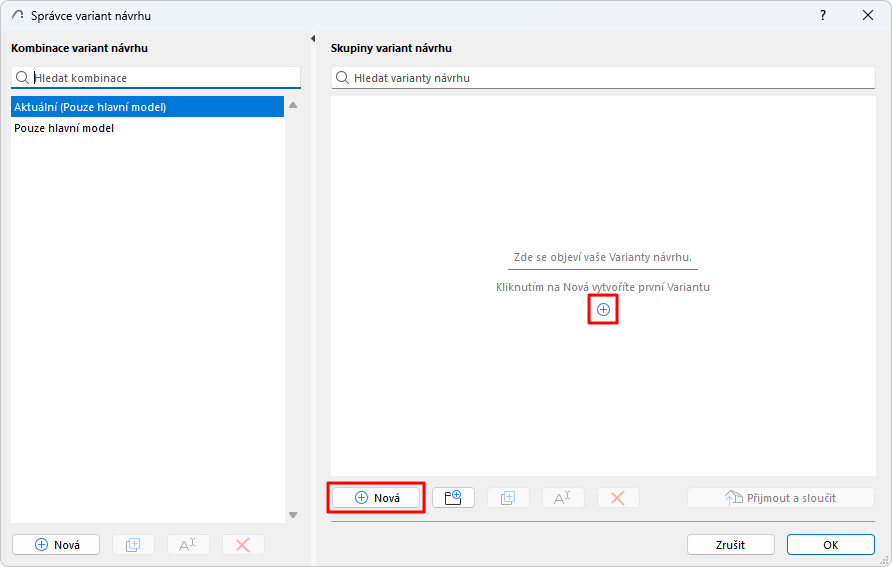Click the Zrušit button
The height and width of the screenshot is (567, 892).
point(730,545)
